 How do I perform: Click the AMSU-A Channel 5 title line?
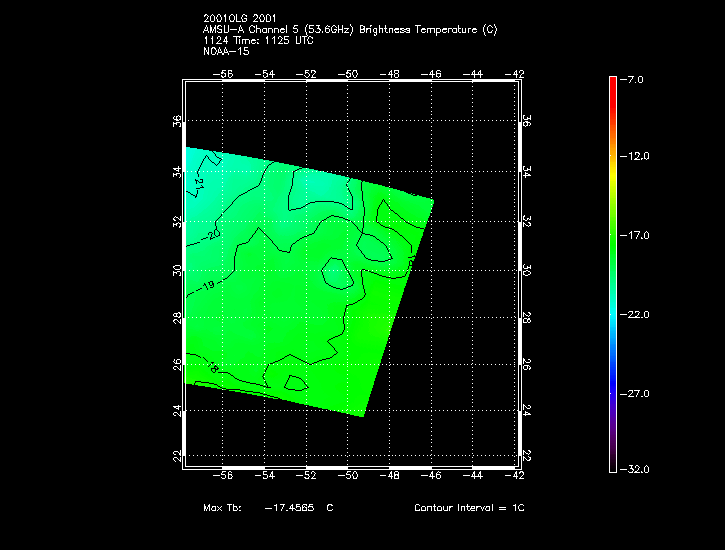pos(349,30)
